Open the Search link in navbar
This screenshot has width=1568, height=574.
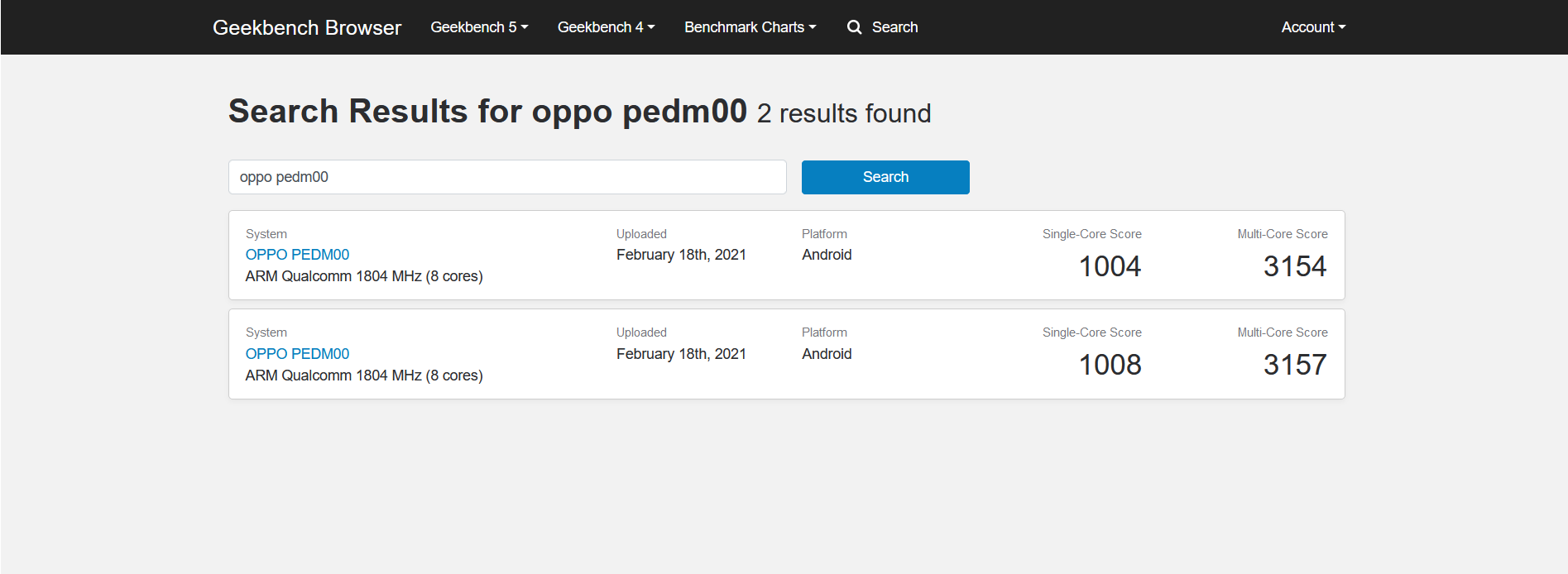894,27
